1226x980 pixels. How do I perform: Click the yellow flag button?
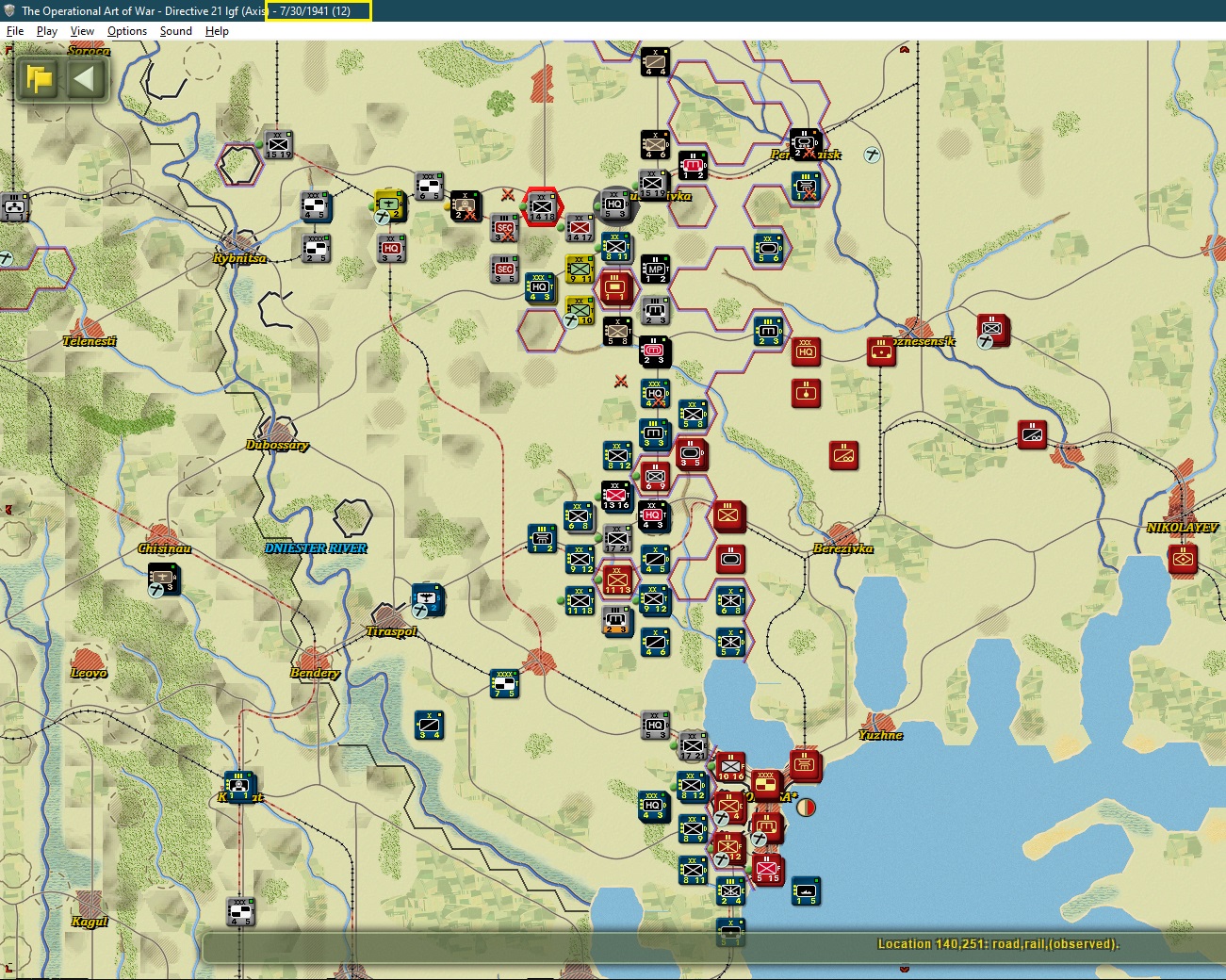click(x=40, y=78)
